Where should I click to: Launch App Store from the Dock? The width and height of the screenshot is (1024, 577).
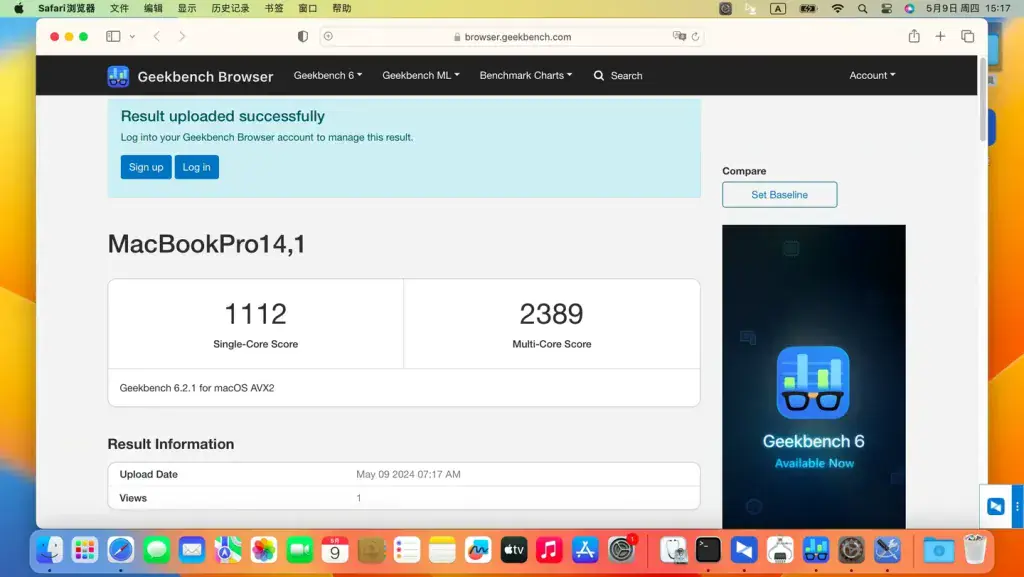pos(585,550)
